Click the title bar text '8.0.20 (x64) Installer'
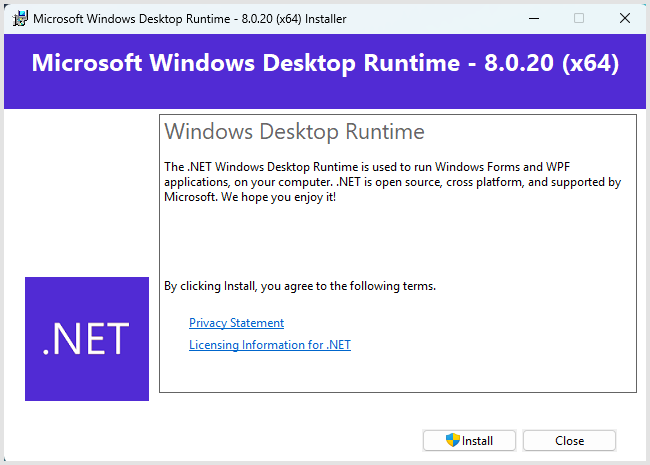The height and width of the screenshot is (465, 650). (x=294, y=19)
